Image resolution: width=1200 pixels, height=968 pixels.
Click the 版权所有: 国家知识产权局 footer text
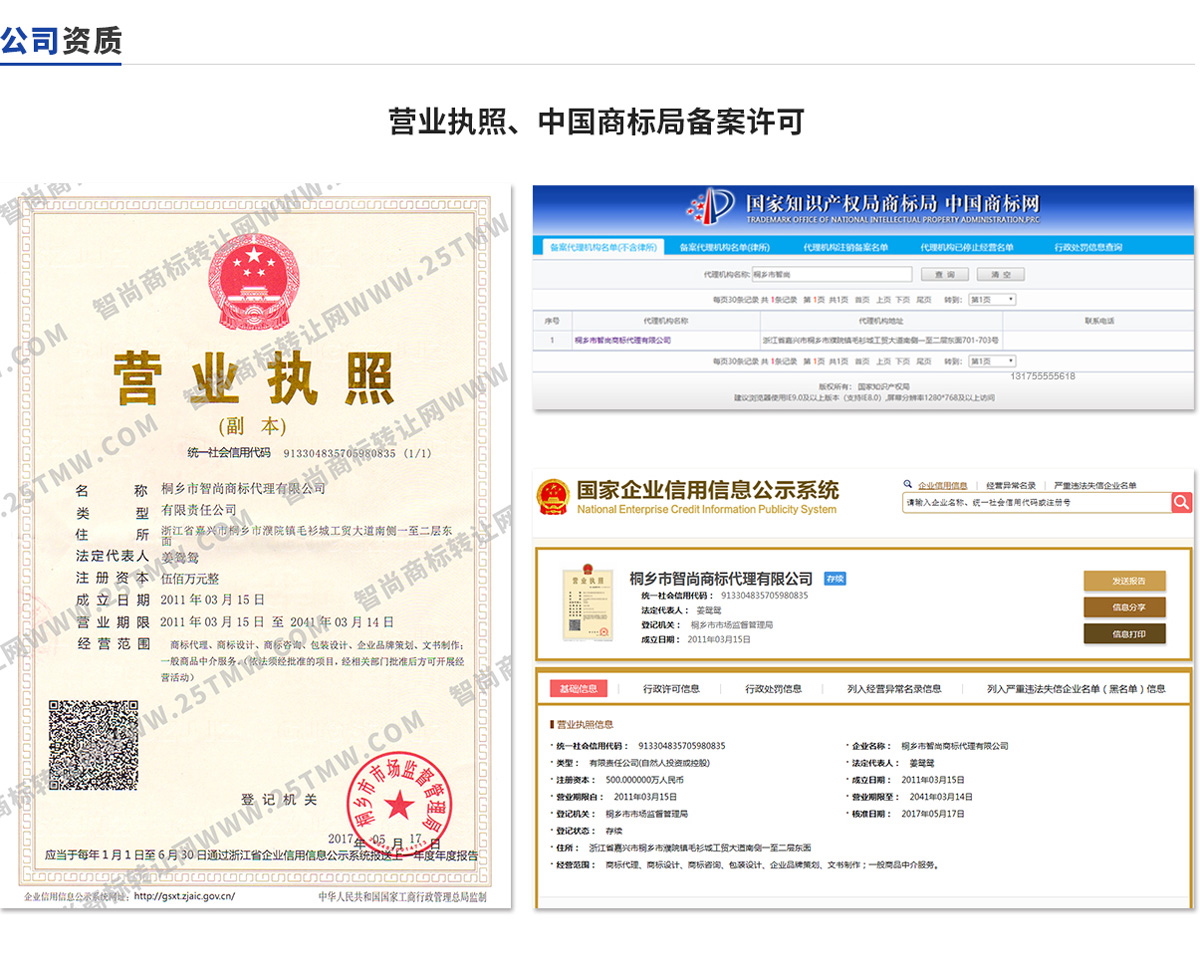(x=864, y=385)
